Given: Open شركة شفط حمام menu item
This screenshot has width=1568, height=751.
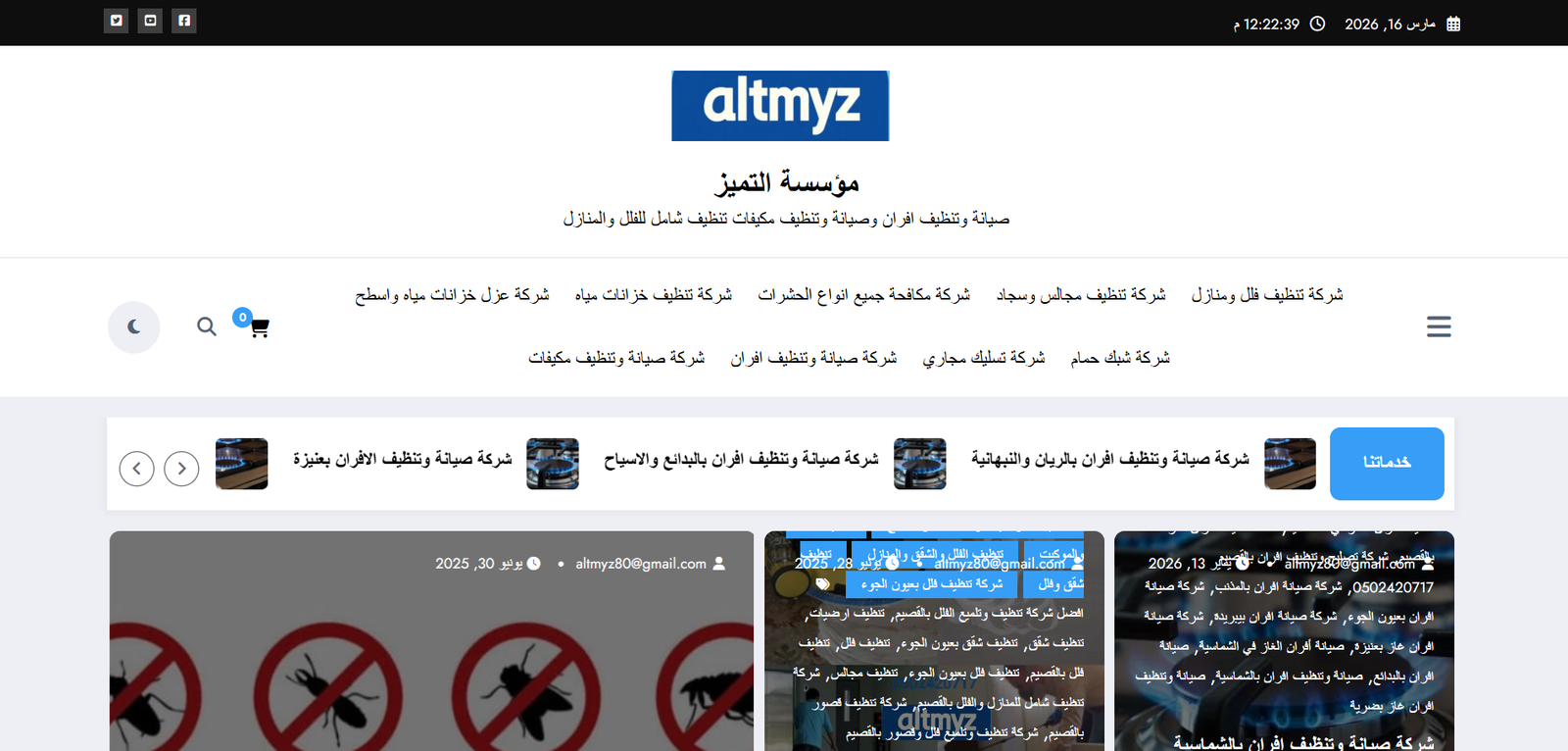Looking at the screenshot, I should coord(1119,358).
